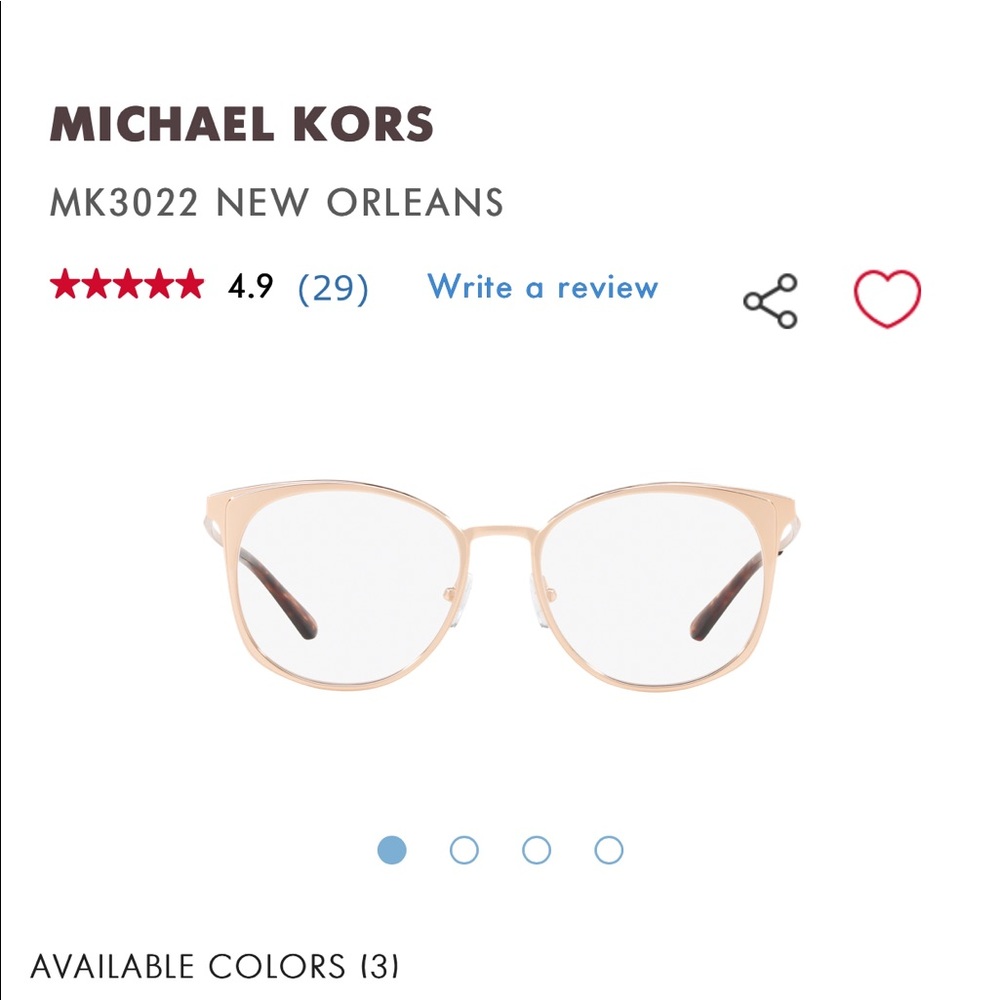This screenshot has height=1000, width=1000.
Task: Click the share icon
Action: (770, 297)
